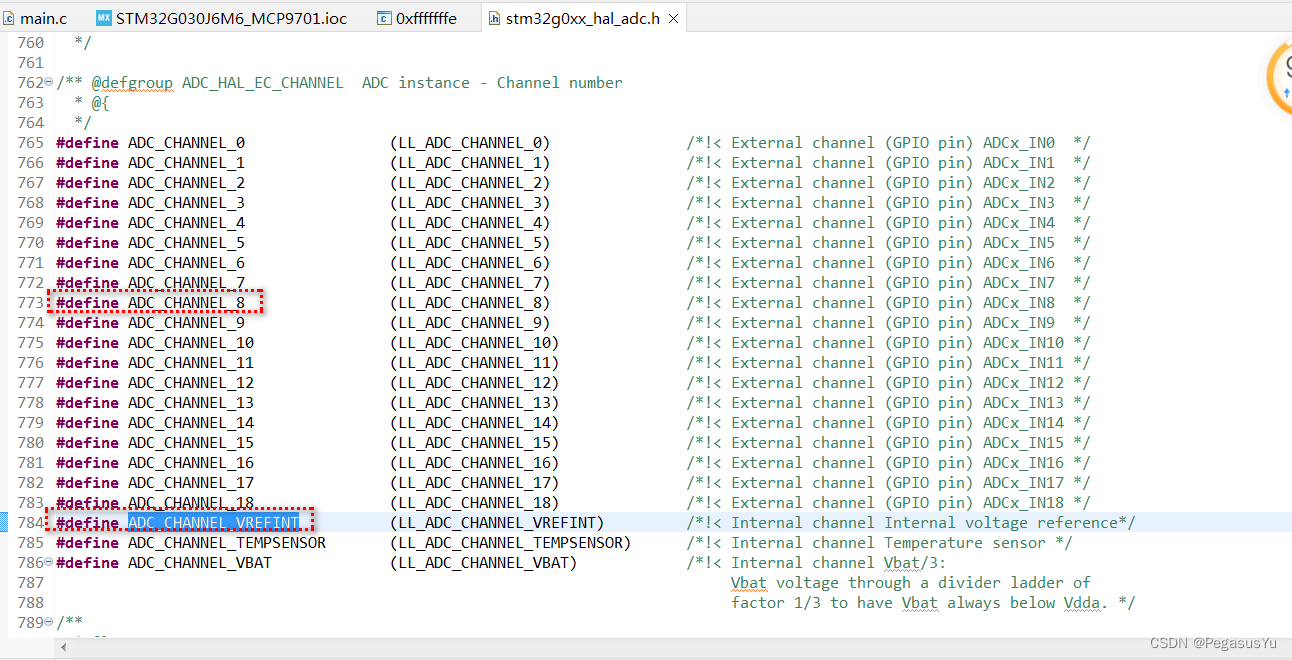Click the macro name ADC_CHANNEL_4
This screenshot has width=1292, height=660.
(x=186, y=222)
